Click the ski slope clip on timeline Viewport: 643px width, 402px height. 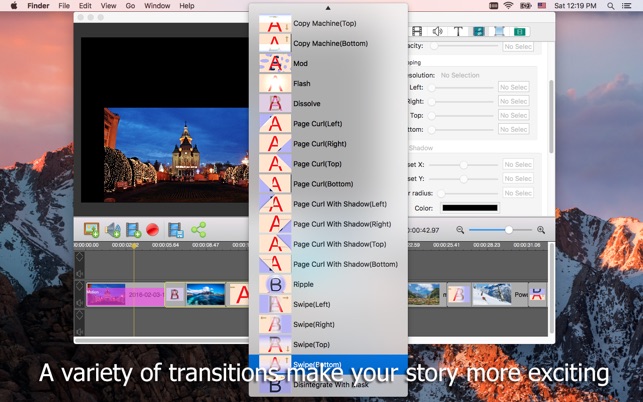492,294
